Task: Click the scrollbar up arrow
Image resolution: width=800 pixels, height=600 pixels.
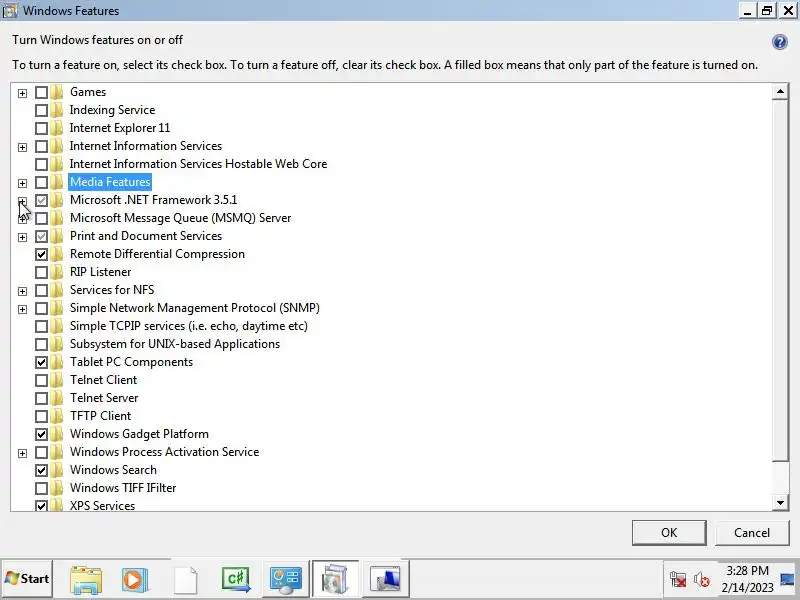Action: [780, 92]
